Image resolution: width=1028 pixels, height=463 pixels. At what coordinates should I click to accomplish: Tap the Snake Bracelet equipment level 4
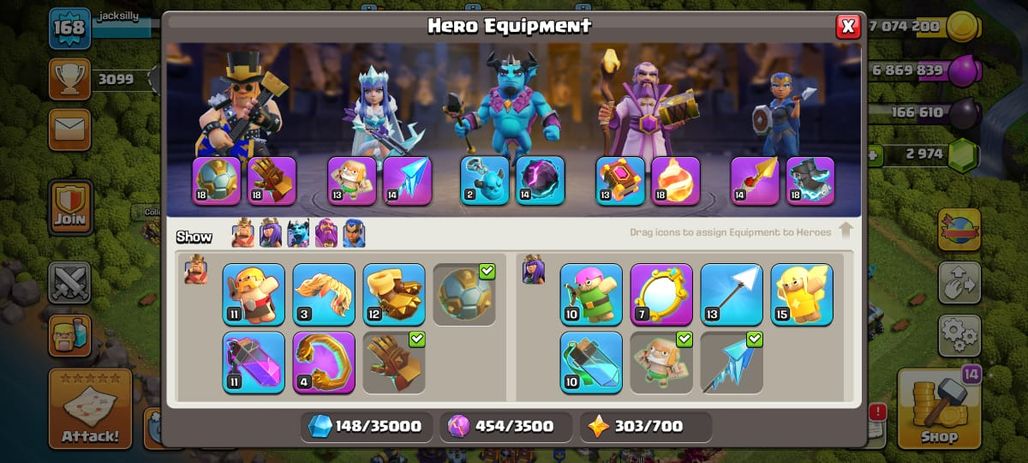click(324, 362)
